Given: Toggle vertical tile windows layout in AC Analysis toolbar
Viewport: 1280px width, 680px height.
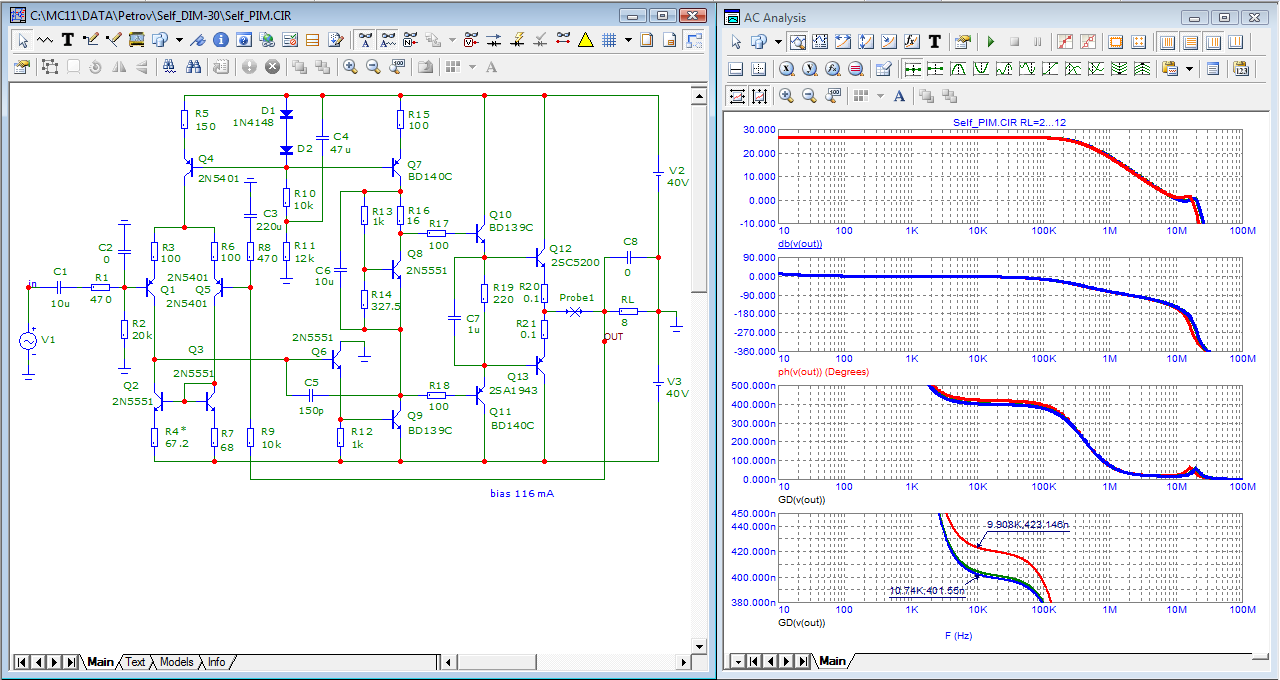Looking at the screenshot, I should pos(1167,42).
